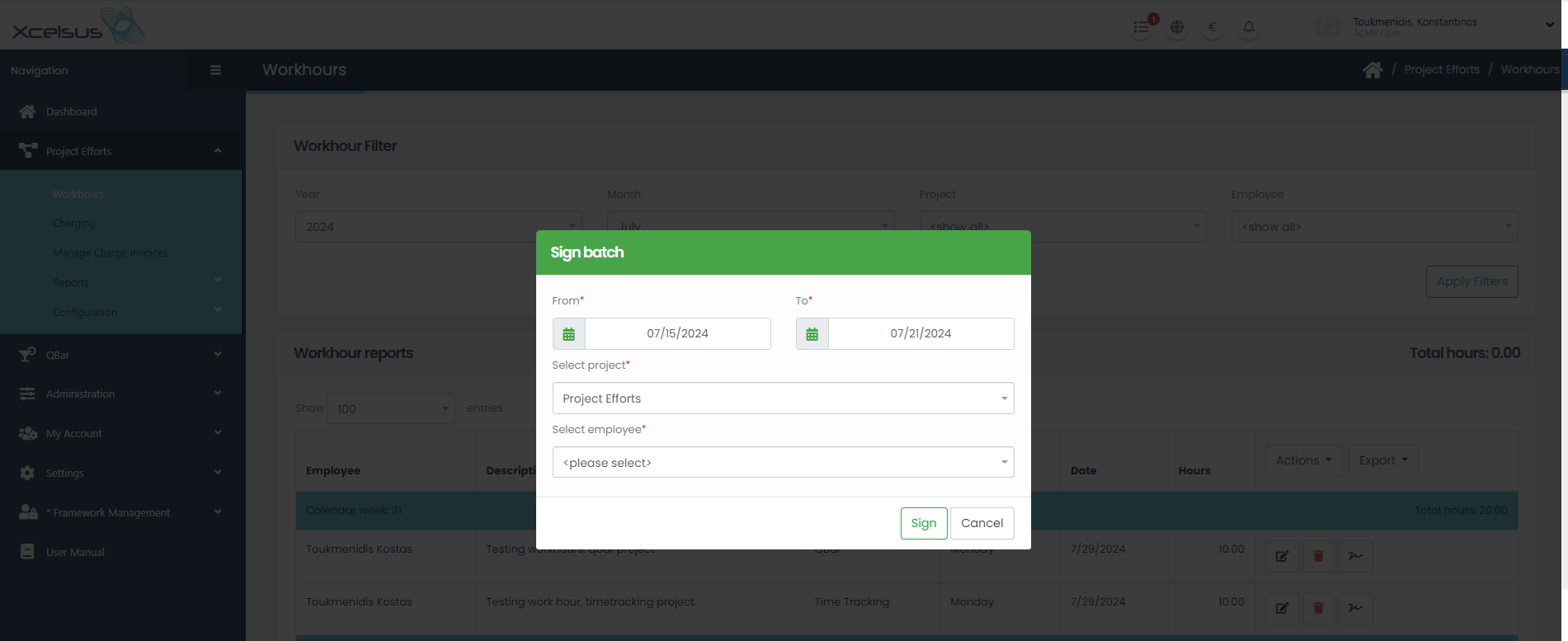Image resolution: width=1568 pixels, height=641 pixels.
Task: Click the home icon in breadcrumb
Action: click(x=1373, y=70)
